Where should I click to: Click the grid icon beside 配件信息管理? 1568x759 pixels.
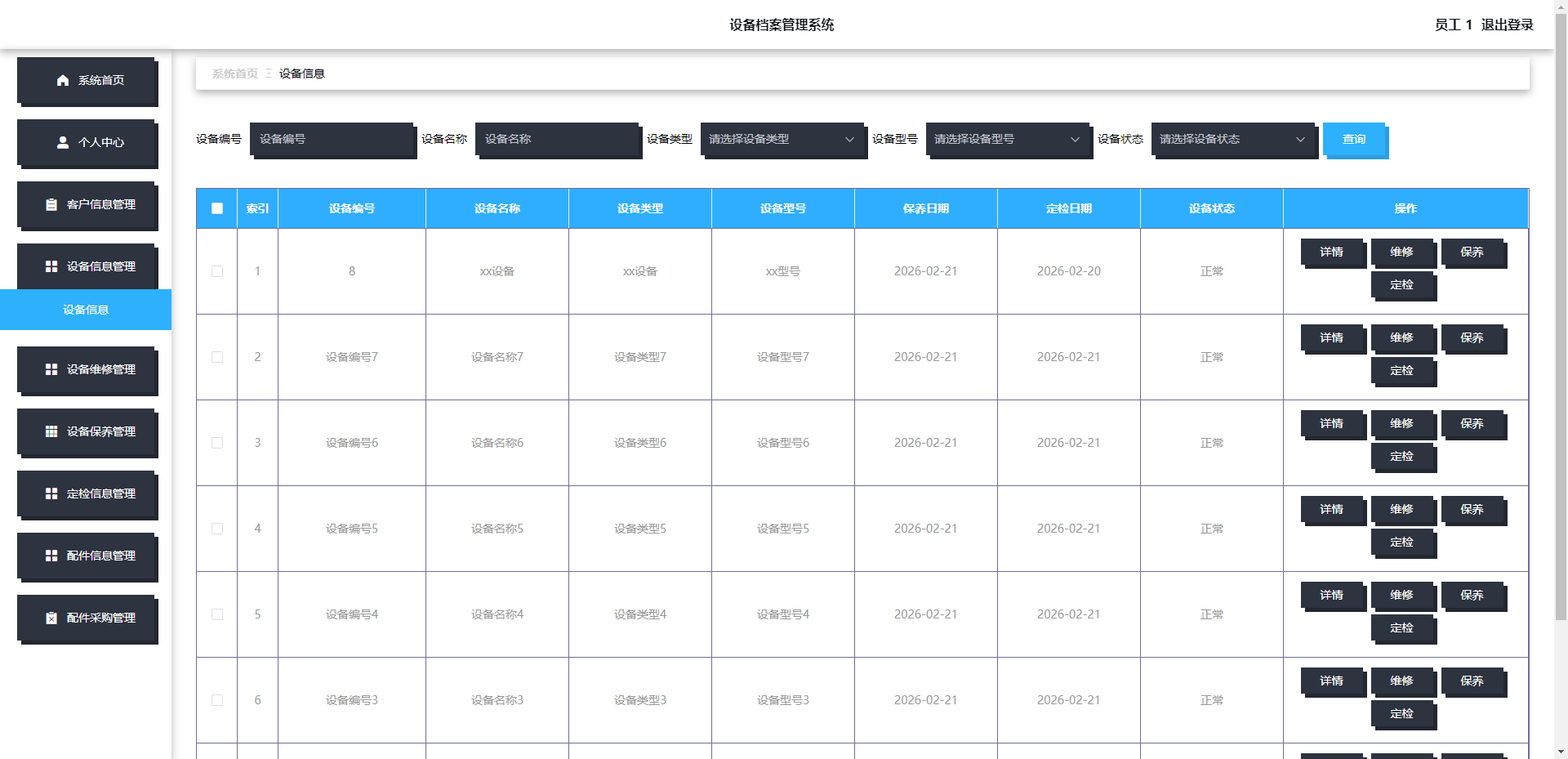pos(51,556)
